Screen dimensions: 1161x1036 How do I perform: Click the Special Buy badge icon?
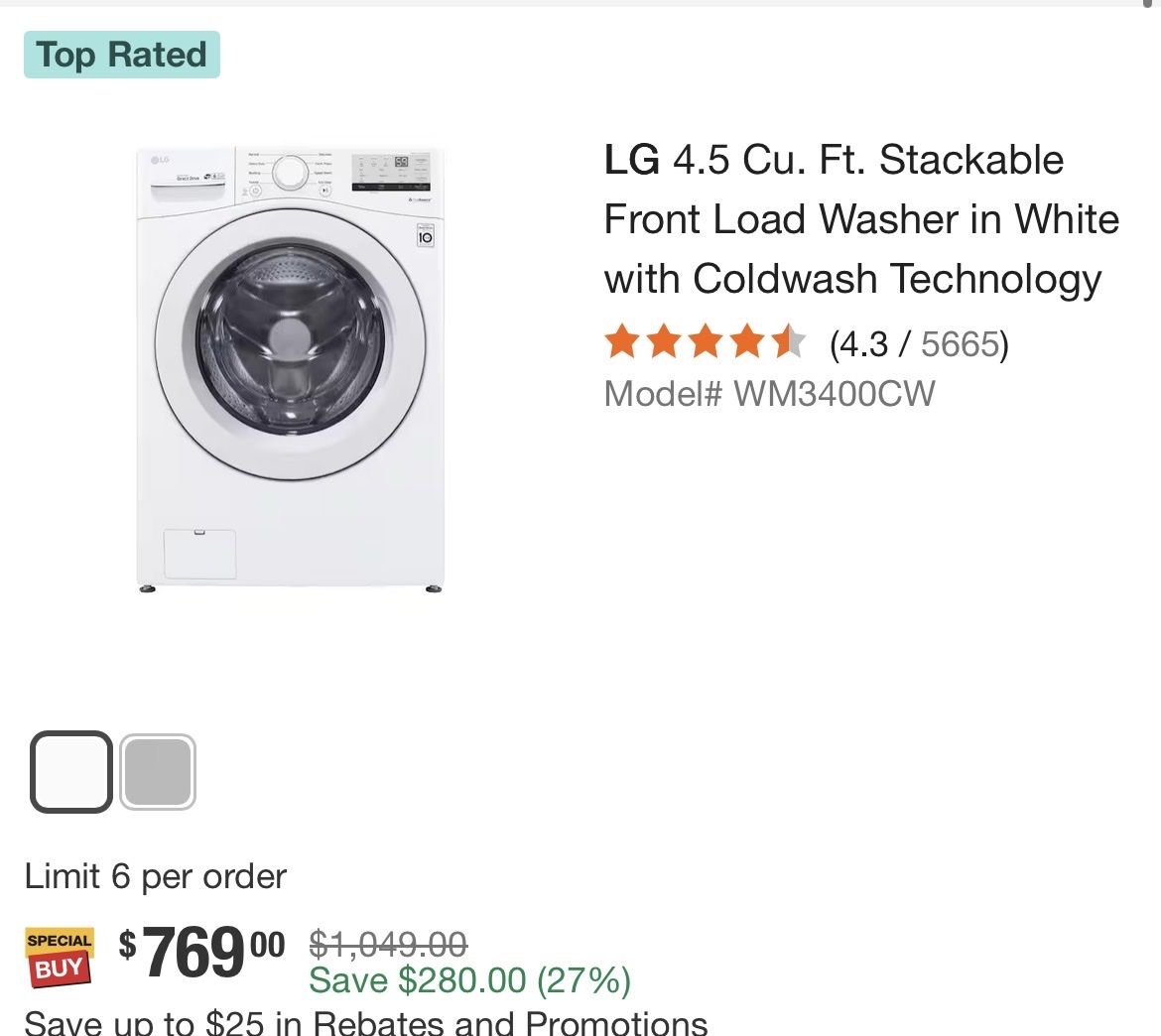coord(60,957)
